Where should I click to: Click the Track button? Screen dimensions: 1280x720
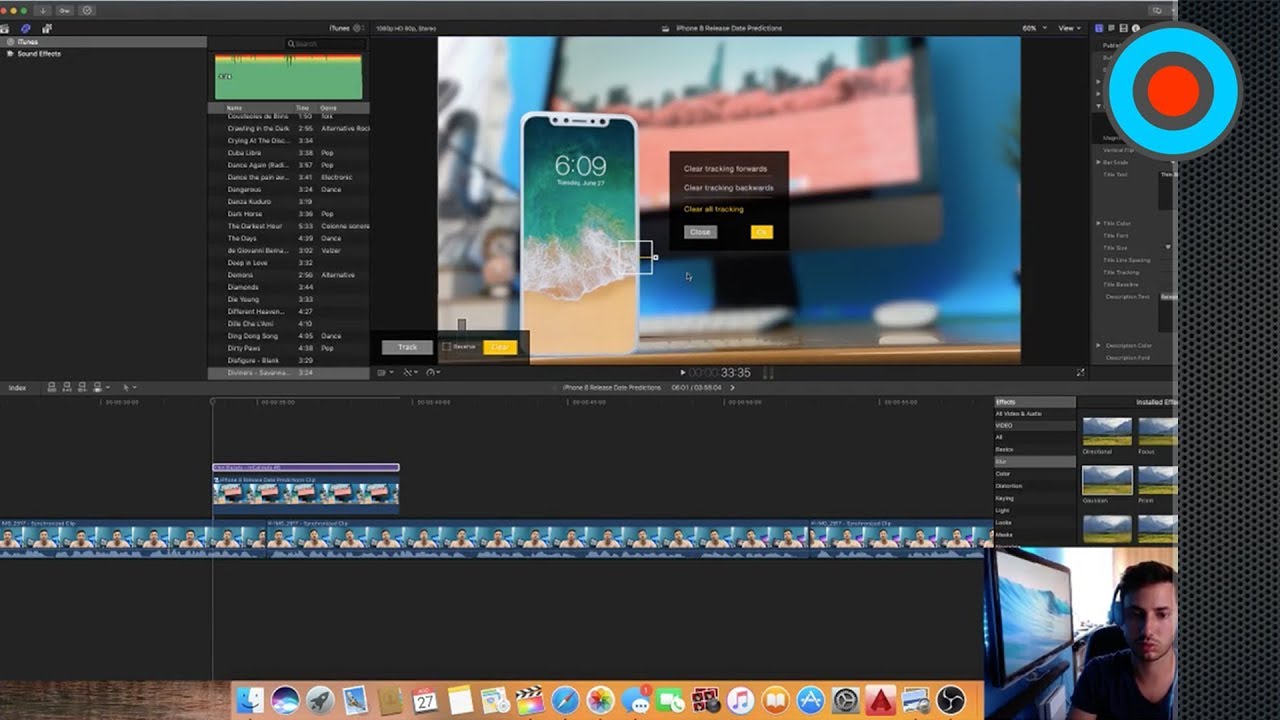click(408, 347)
